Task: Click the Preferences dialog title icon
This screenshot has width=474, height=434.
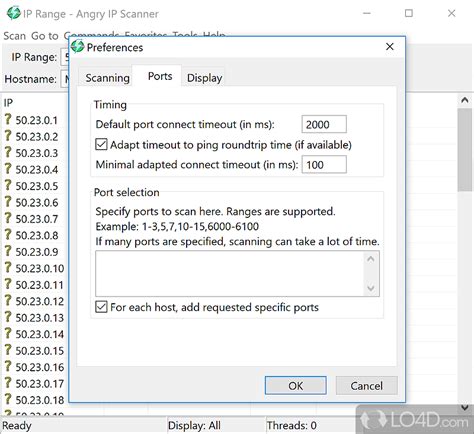Action: coord(77,46)
